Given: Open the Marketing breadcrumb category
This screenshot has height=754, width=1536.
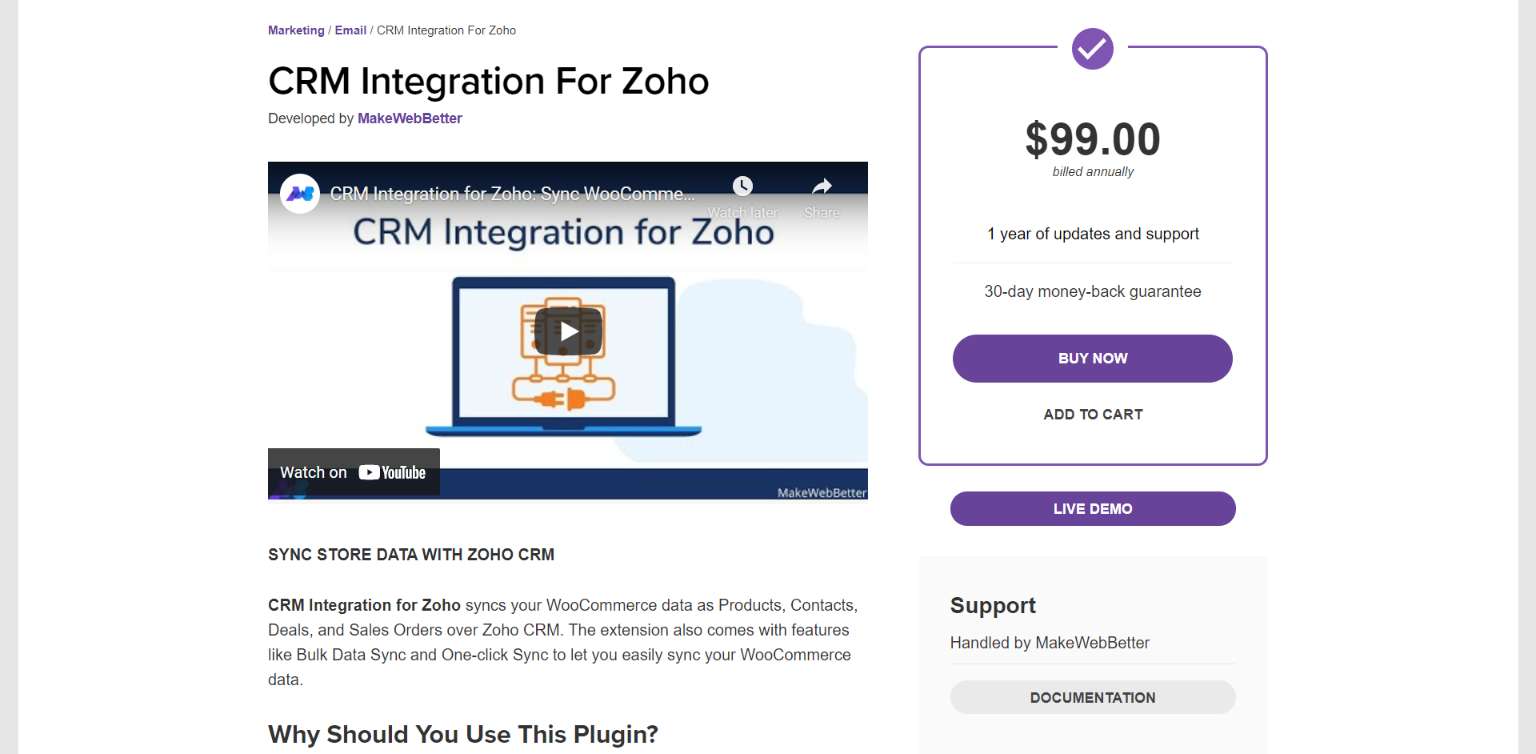Looking at the screenshot, I should tap(295, 30).
